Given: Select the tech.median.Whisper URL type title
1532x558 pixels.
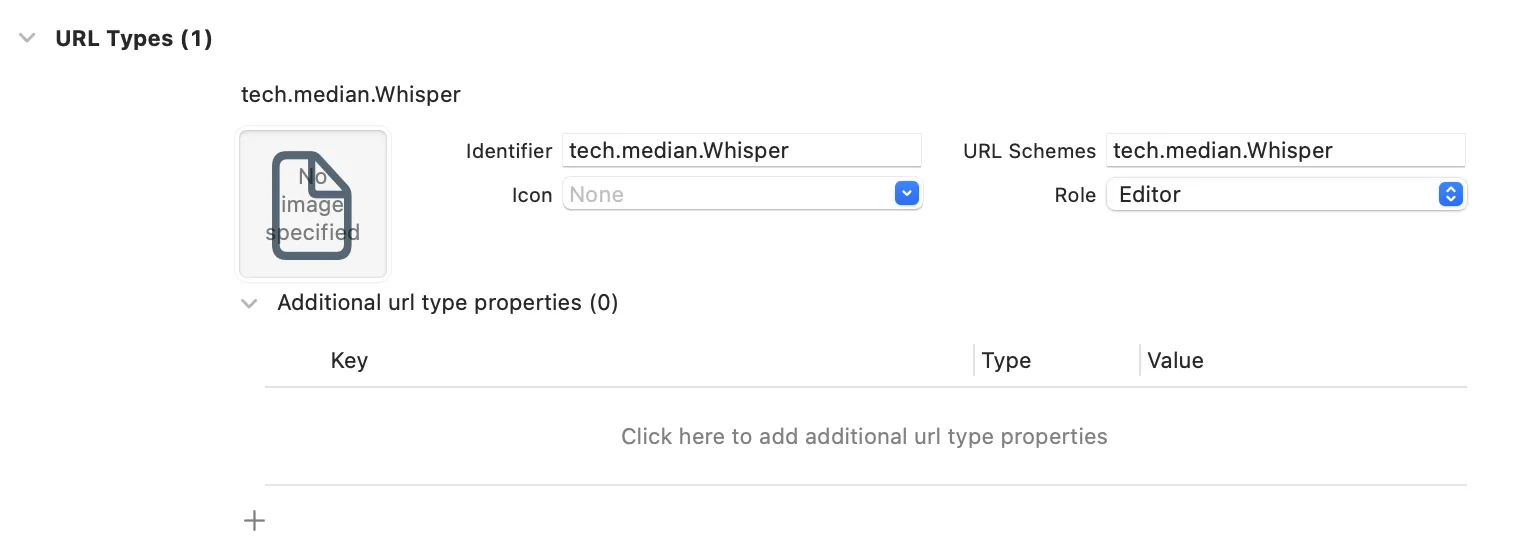Looking at the screenshot, I should [351, 95].
